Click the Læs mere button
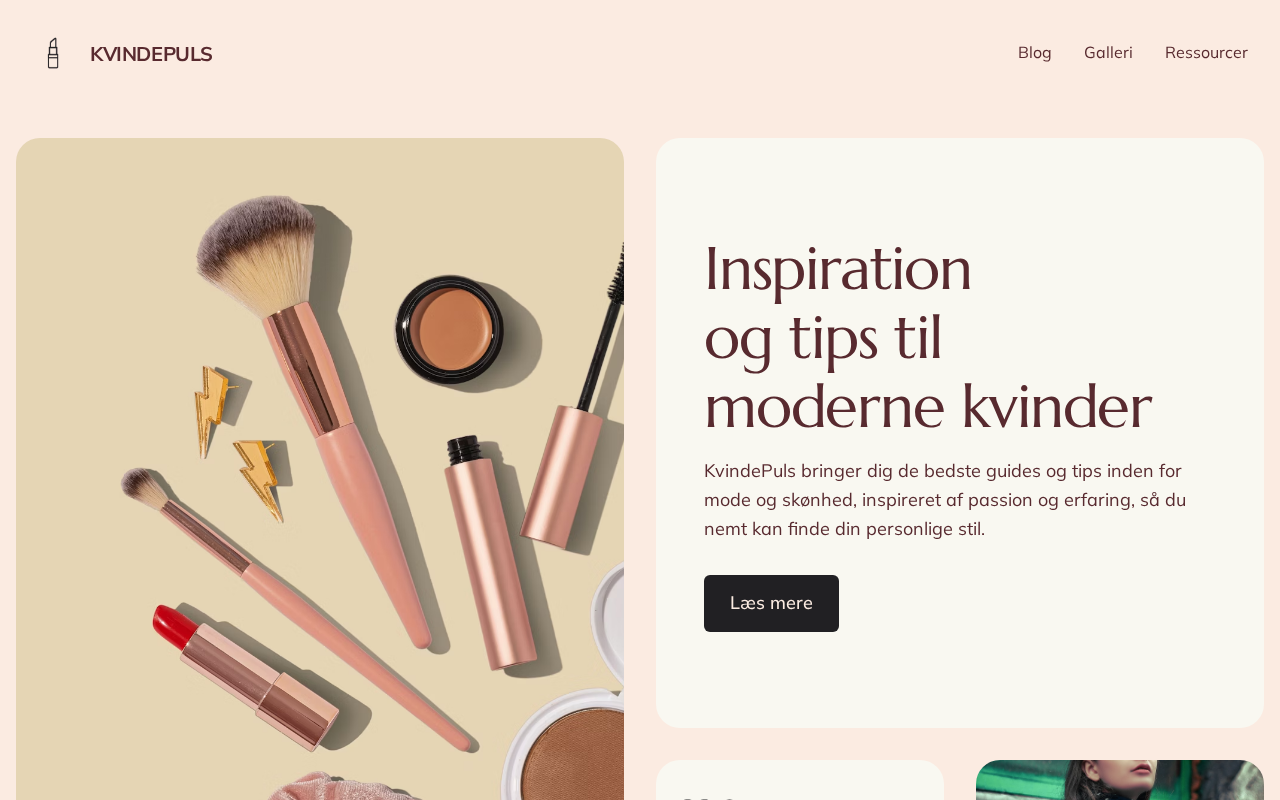 (771, 603)
